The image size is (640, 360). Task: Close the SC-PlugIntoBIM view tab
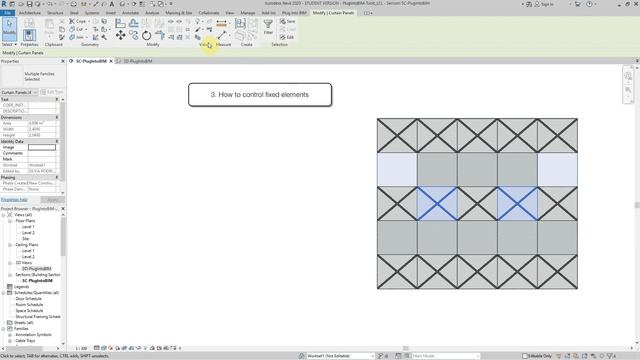111,61
